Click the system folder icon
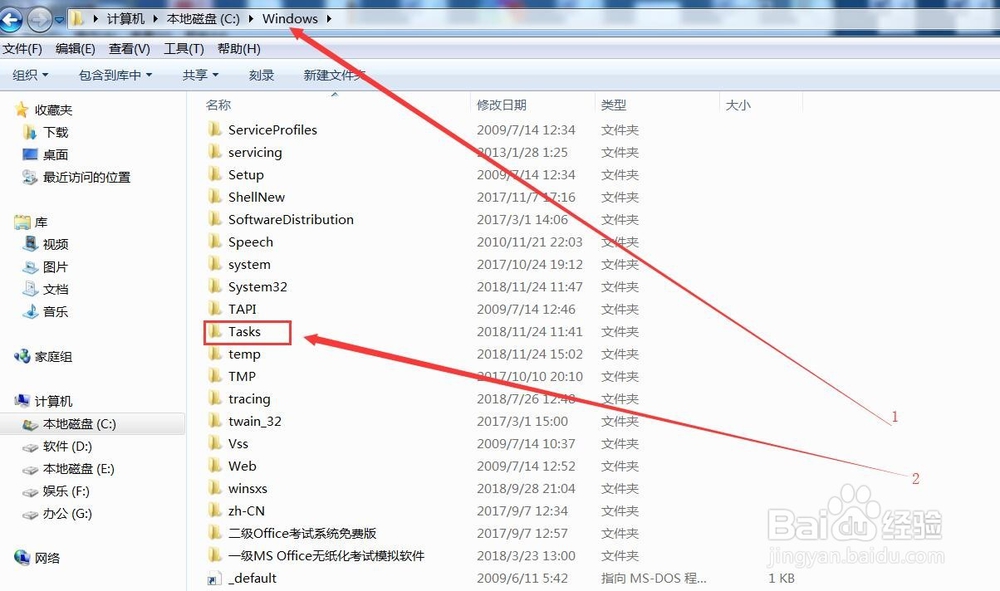This screenshot has width=1000, height=591. coord(214,264)
